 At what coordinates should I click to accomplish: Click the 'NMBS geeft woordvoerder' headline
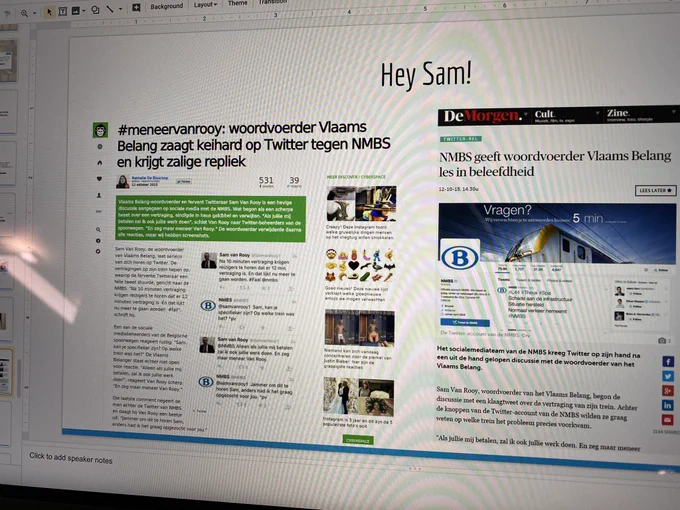click(555, 163)
